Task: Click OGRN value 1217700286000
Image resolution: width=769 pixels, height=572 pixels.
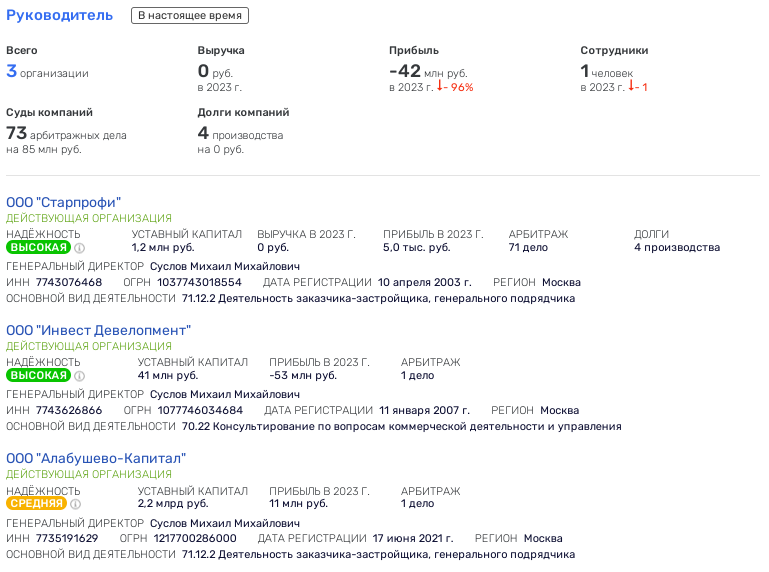Action: coord(195,539)
